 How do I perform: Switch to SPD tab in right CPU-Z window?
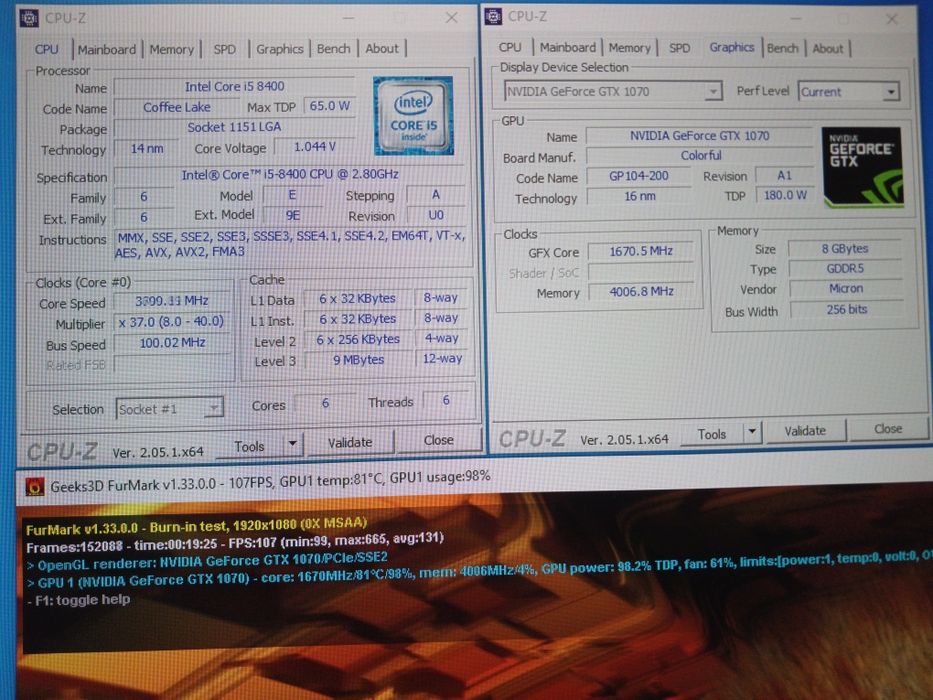coord(679,48)
